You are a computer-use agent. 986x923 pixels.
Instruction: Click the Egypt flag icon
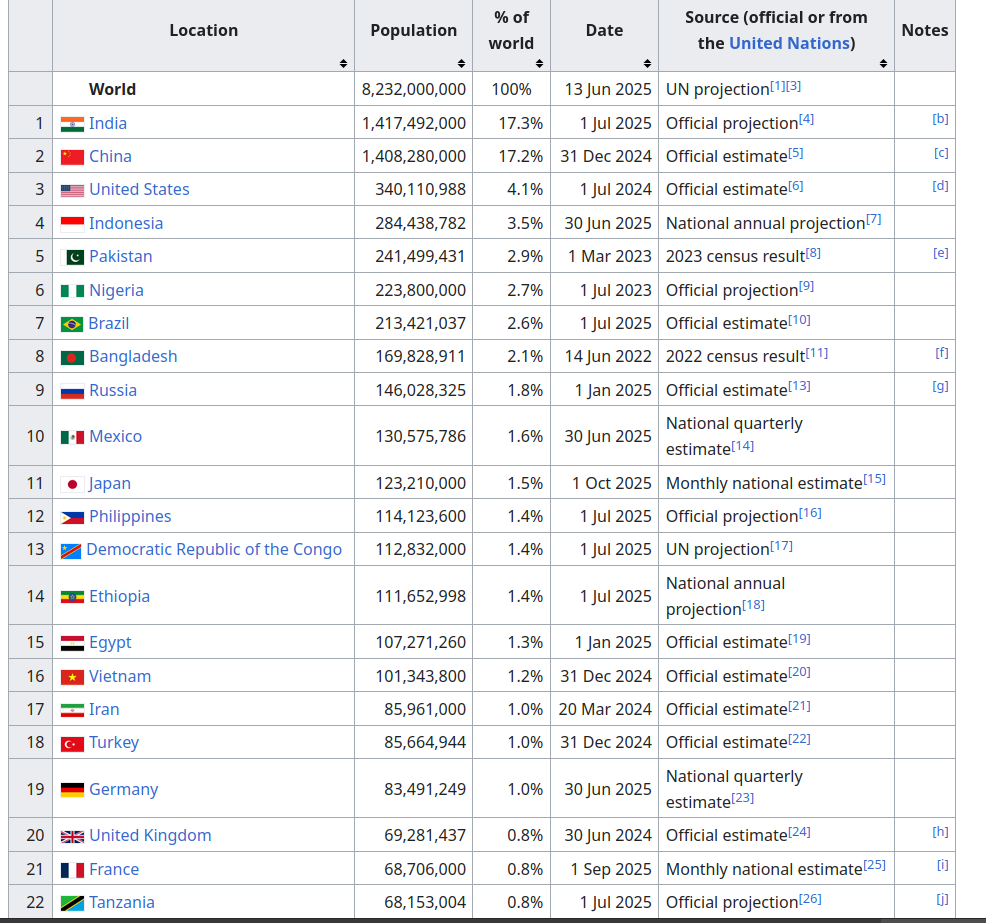(72, 643)
